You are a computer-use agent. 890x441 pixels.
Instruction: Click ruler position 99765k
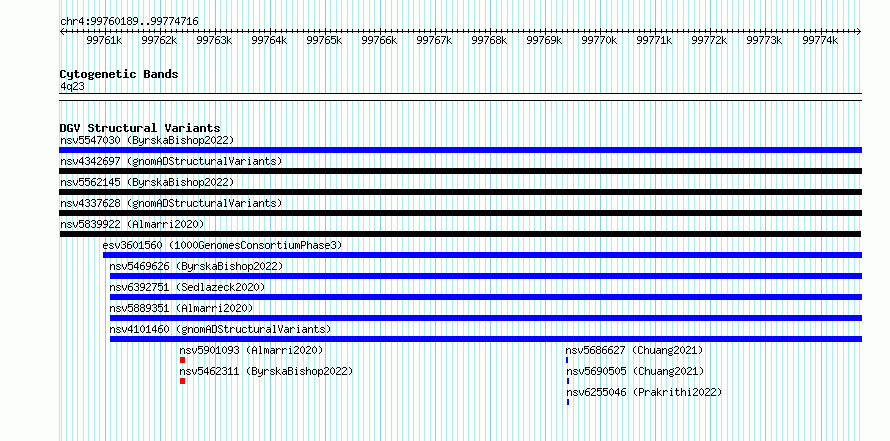click(x=324, y=40)
